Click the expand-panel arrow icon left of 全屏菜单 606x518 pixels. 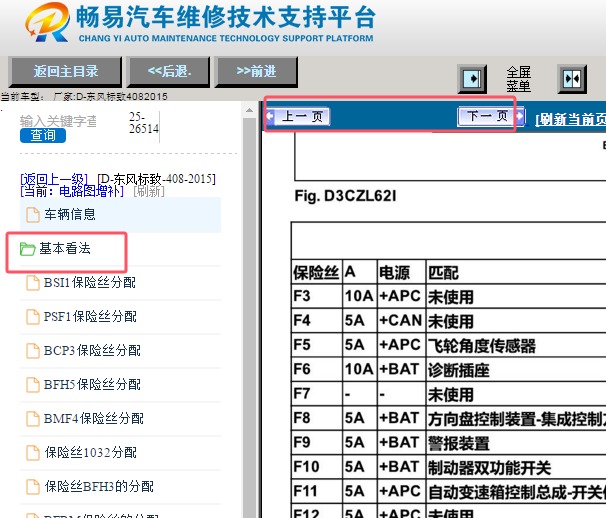pos(472,79)
